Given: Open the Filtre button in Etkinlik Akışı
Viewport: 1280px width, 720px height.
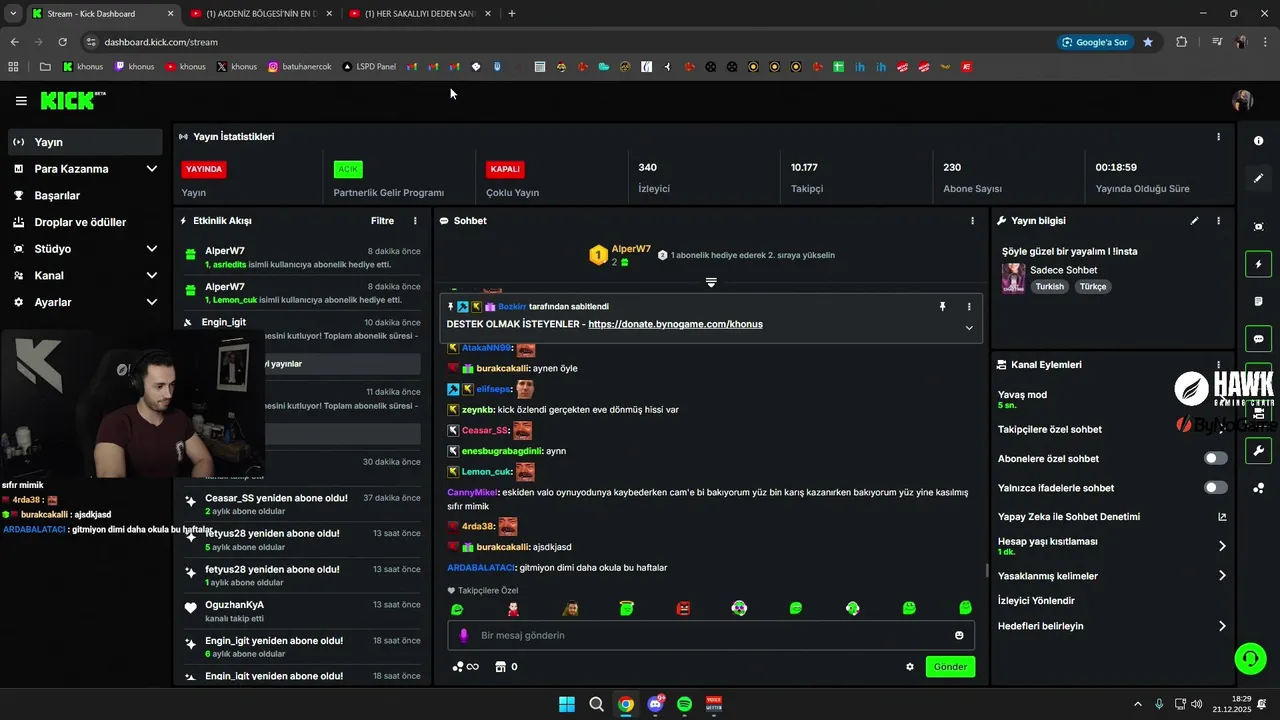Looking at the screenshot, I should [382, 221].
